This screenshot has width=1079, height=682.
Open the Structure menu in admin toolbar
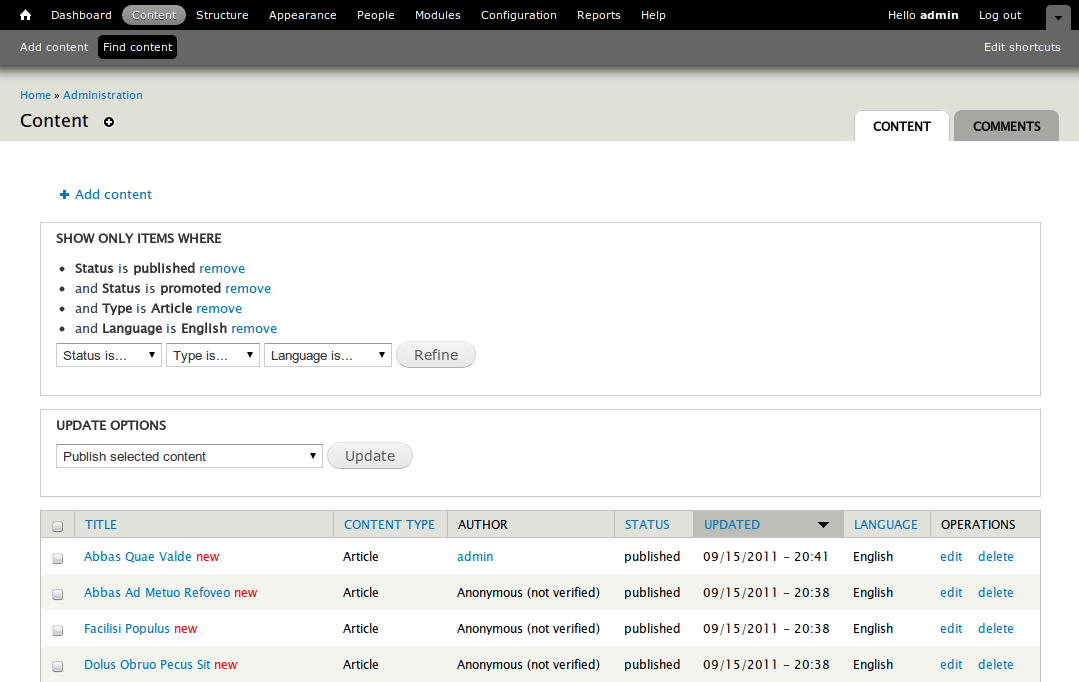[x=222, y=15]
